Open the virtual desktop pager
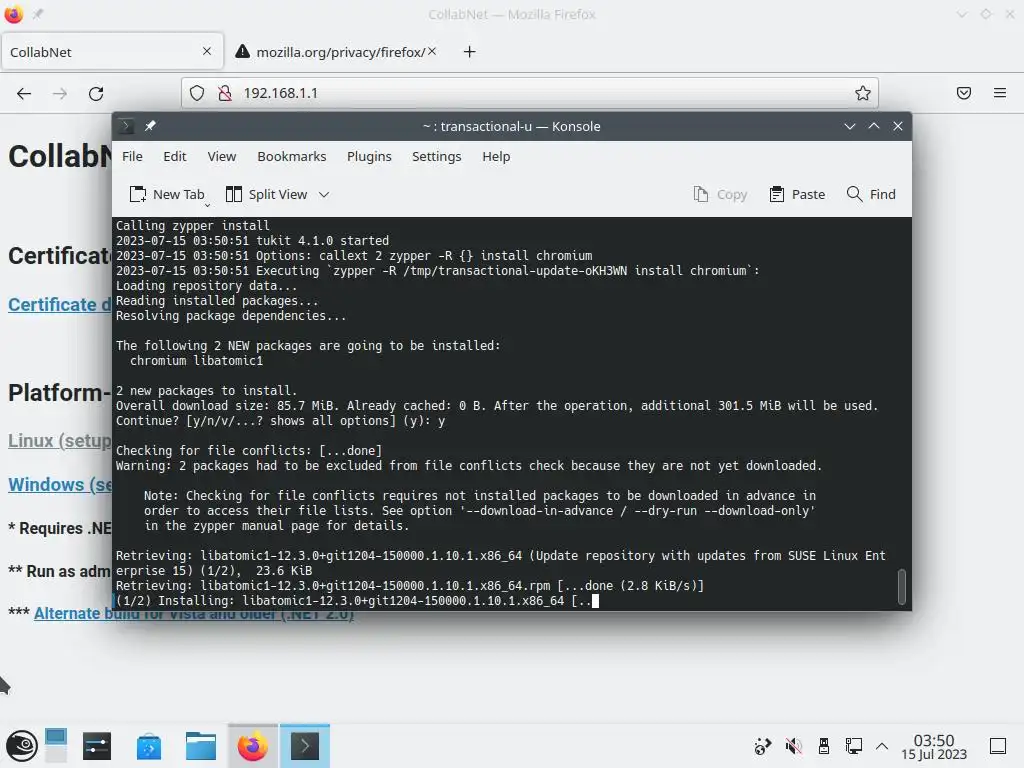Image resolution: width=1024 pixels, height=768 pixels. tap(56, 746)
